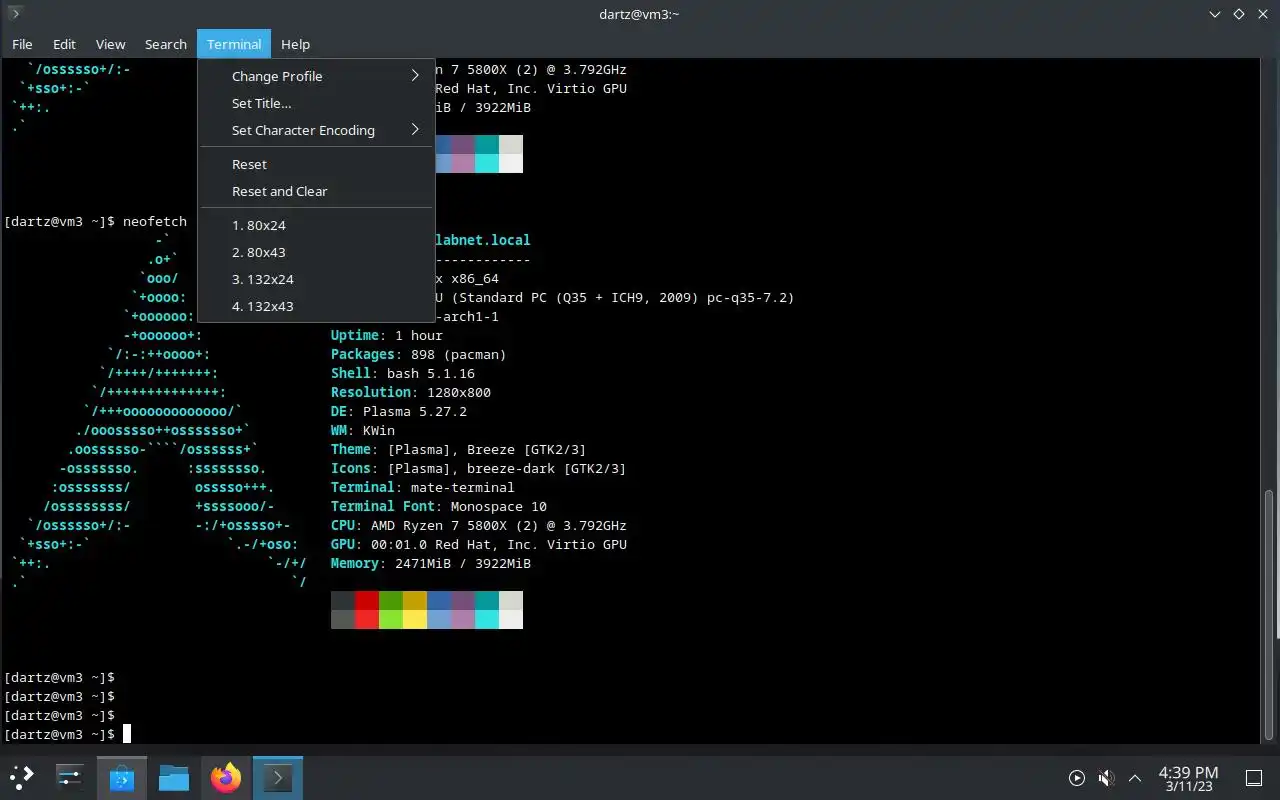Select Reset and Clear option
This screenshot has height=800, width=1280.
click(x=316, y=191)
